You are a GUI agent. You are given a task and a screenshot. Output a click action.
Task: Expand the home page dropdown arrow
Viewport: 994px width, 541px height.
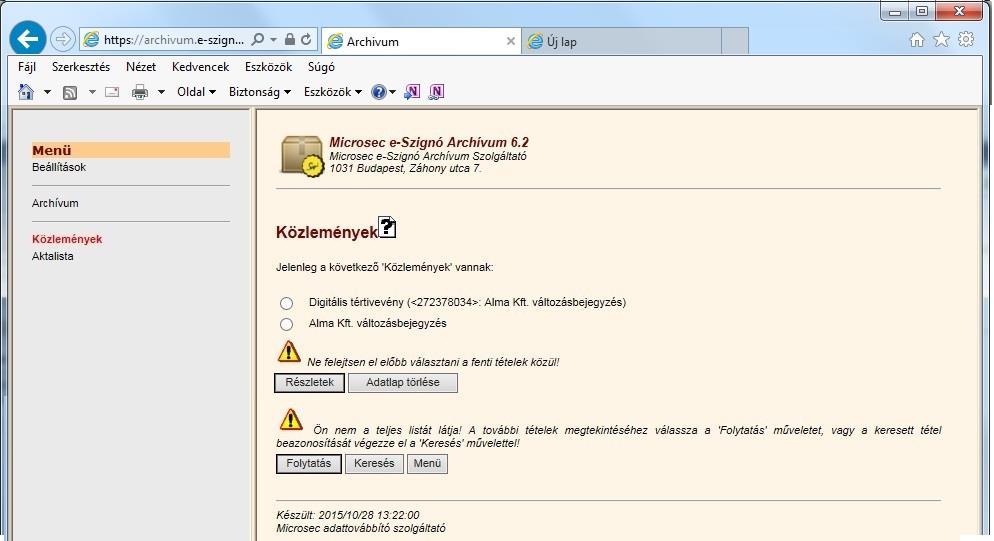47,92
